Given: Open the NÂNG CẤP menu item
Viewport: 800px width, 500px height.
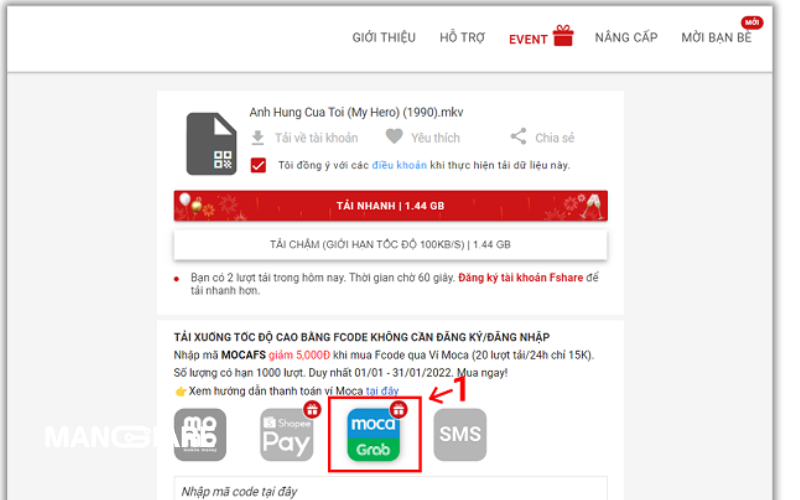Looking at the screenshot, I should [x=626, y=38].
